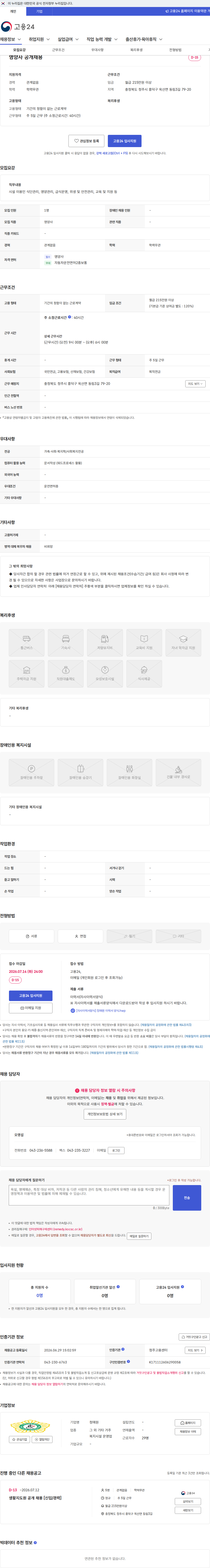Select the 필기 screening method box

pos(130,936)
